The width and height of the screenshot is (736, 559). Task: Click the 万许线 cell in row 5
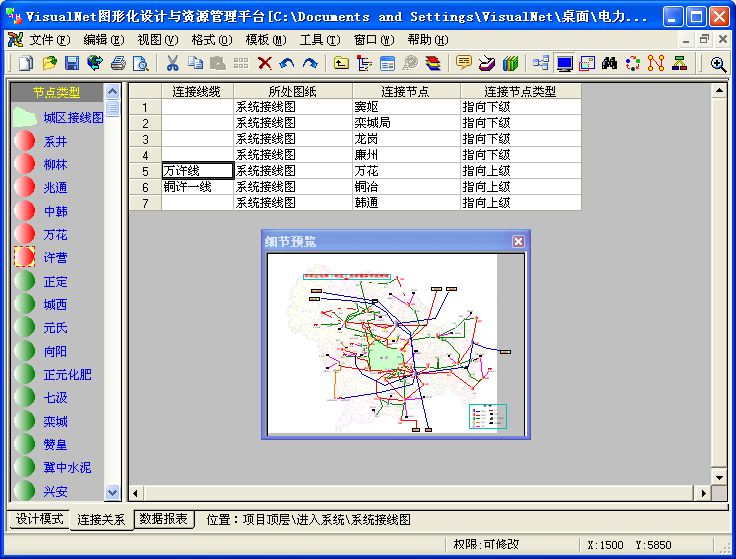click(x=197, y=171)
